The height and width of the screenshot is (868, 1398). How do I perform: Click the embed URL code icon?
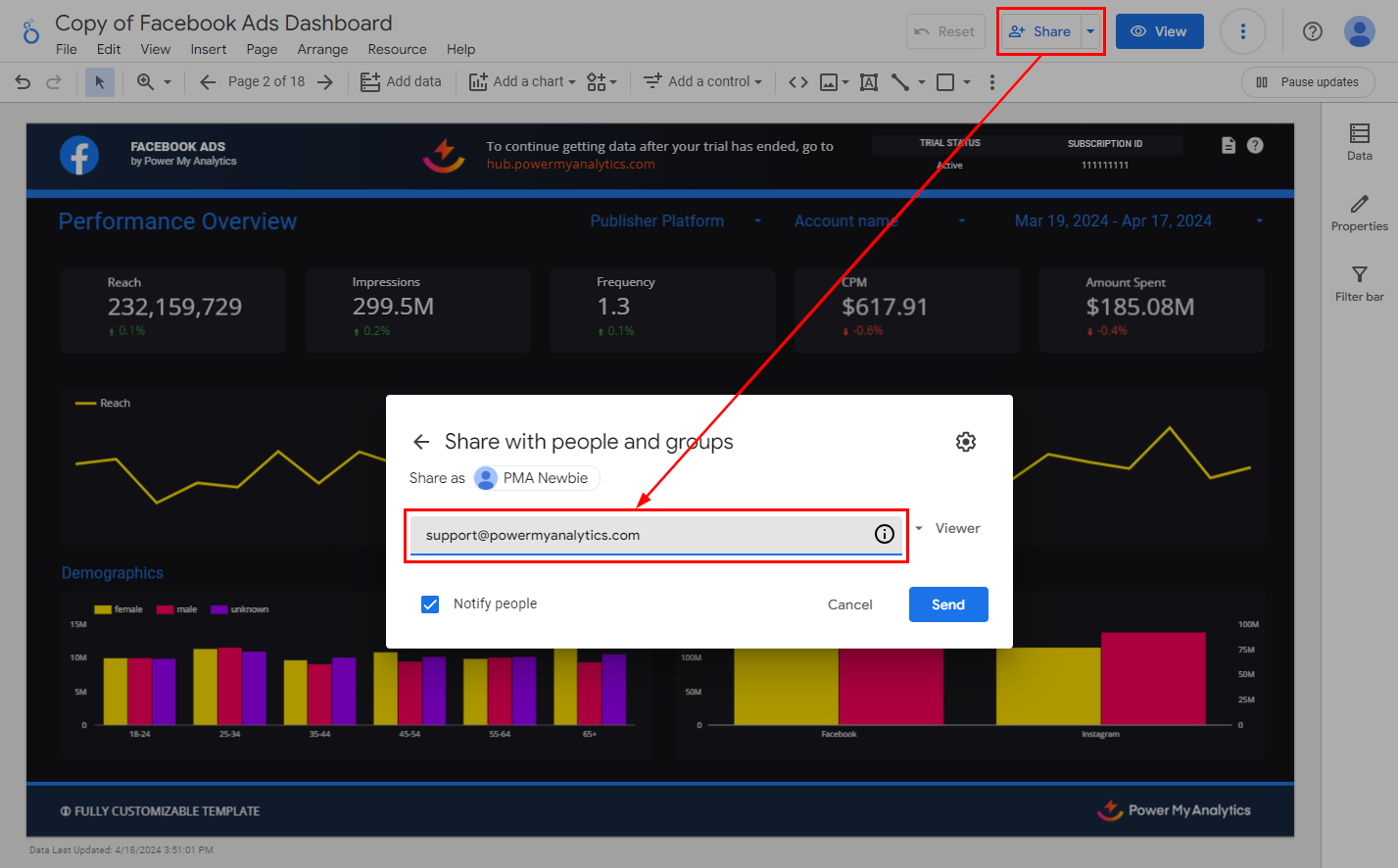[x=798, y=82]
